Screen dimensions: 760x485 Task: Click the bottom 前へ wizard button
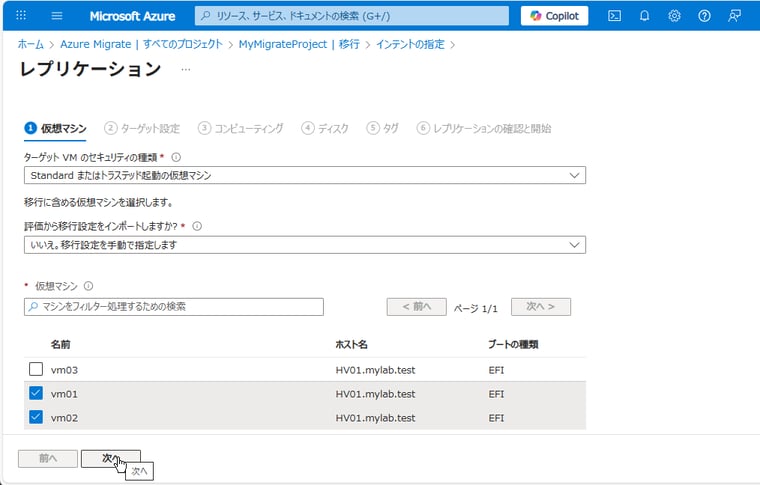pos(48,458)
